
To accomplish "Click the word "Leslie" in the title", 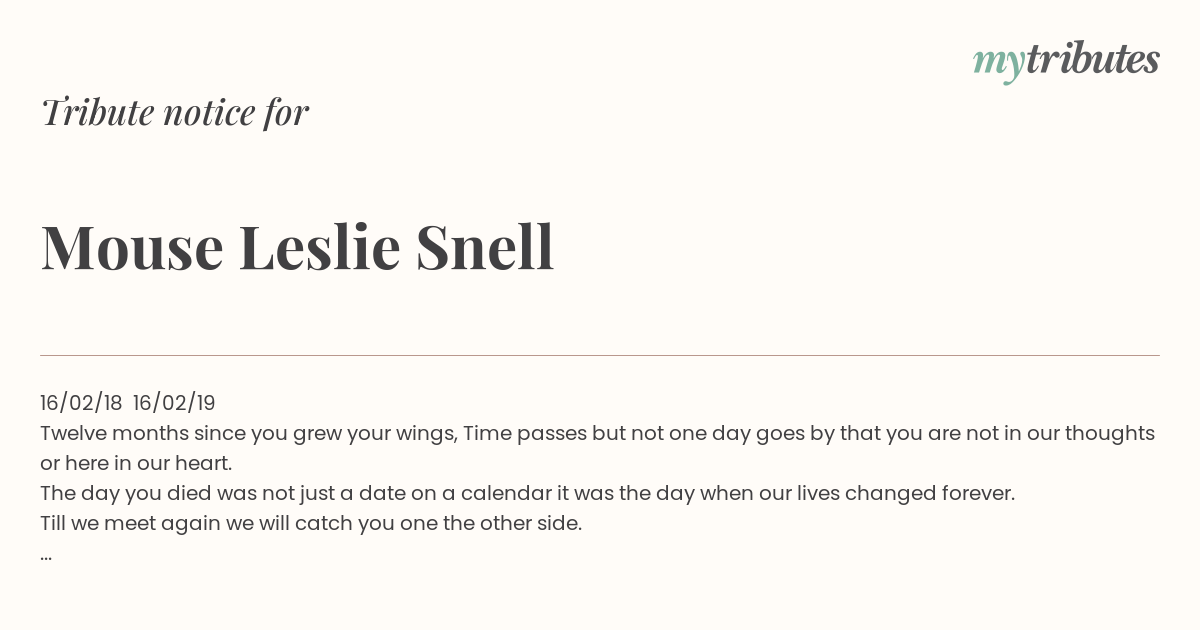I will [x=320, y=248].
